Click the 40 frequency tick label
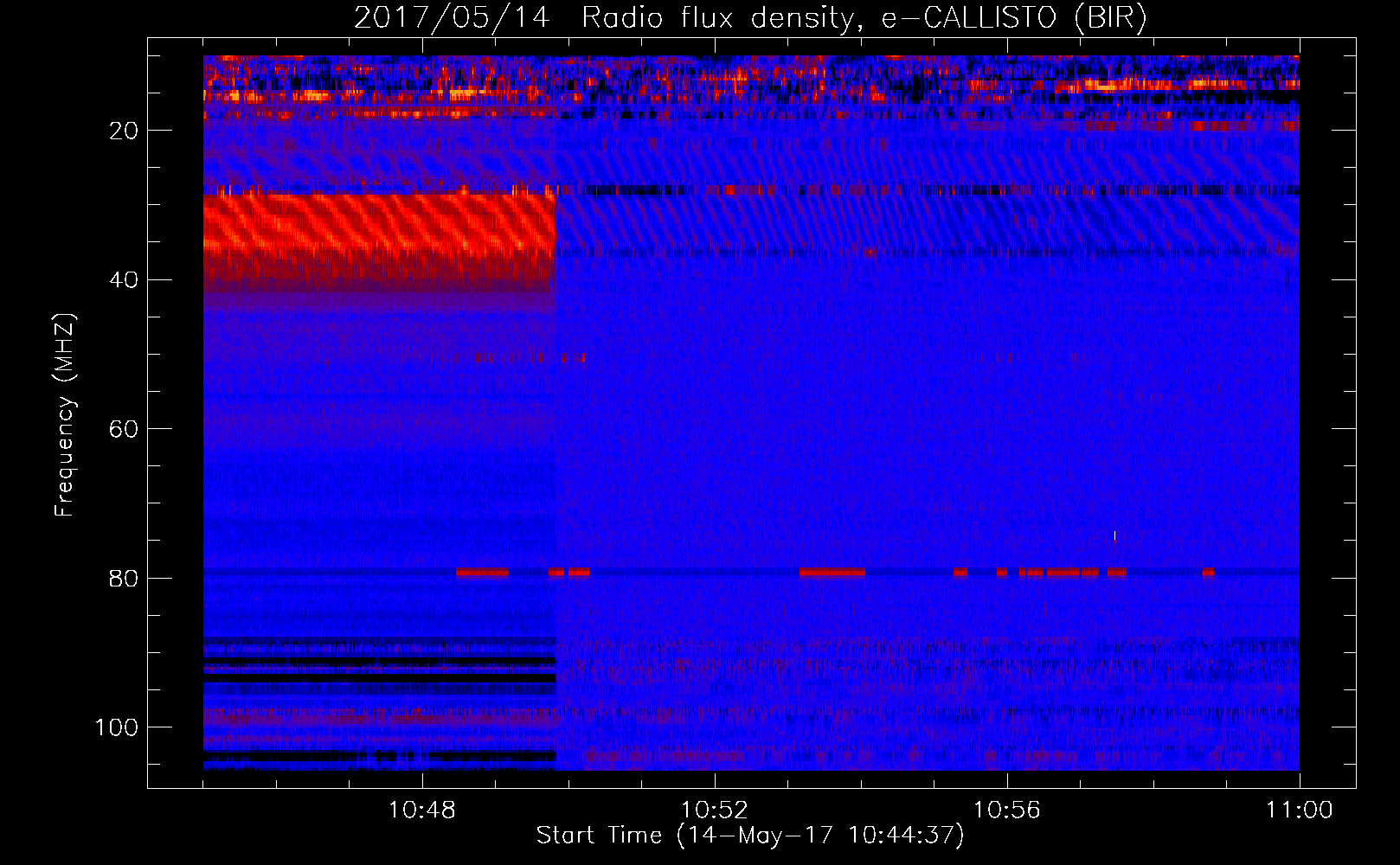 tap(124, 280)
